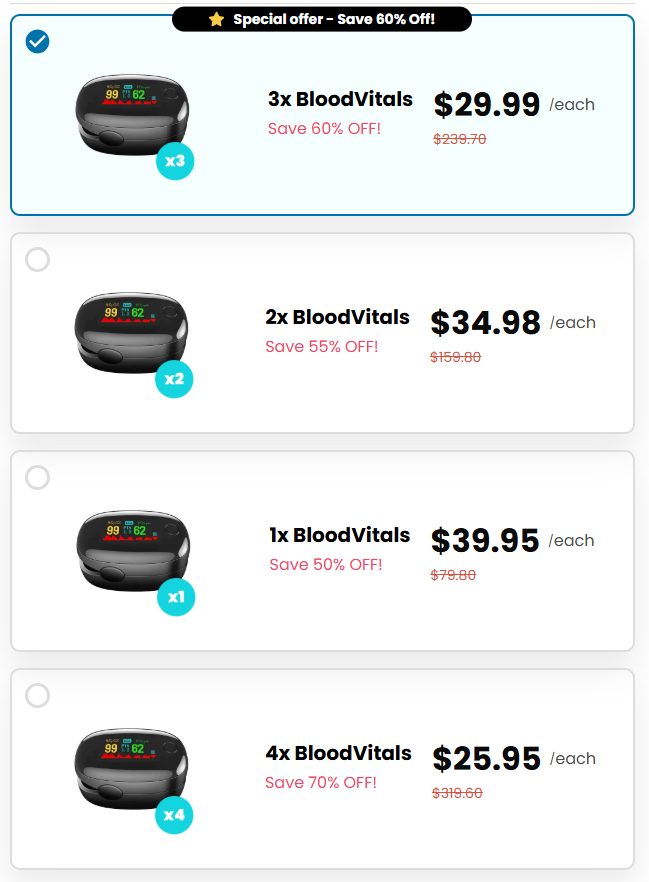Click the 1x BloodVitals title text
Screen dimensions: 649x882
click(341, 535)
